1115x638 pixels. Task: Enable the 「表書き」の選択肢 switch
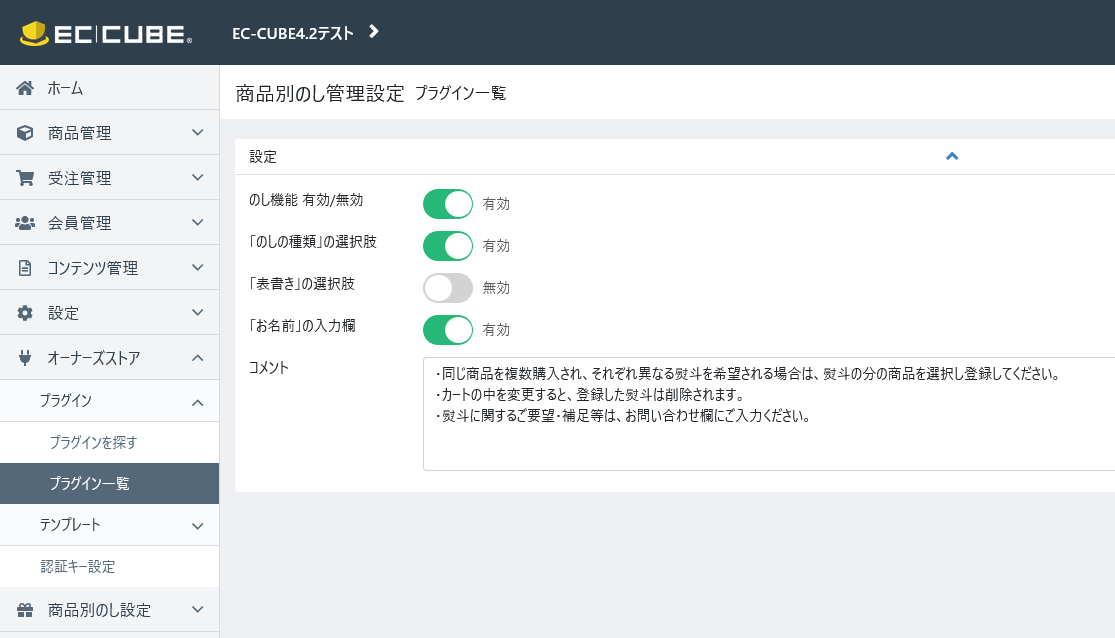(448, 288)
